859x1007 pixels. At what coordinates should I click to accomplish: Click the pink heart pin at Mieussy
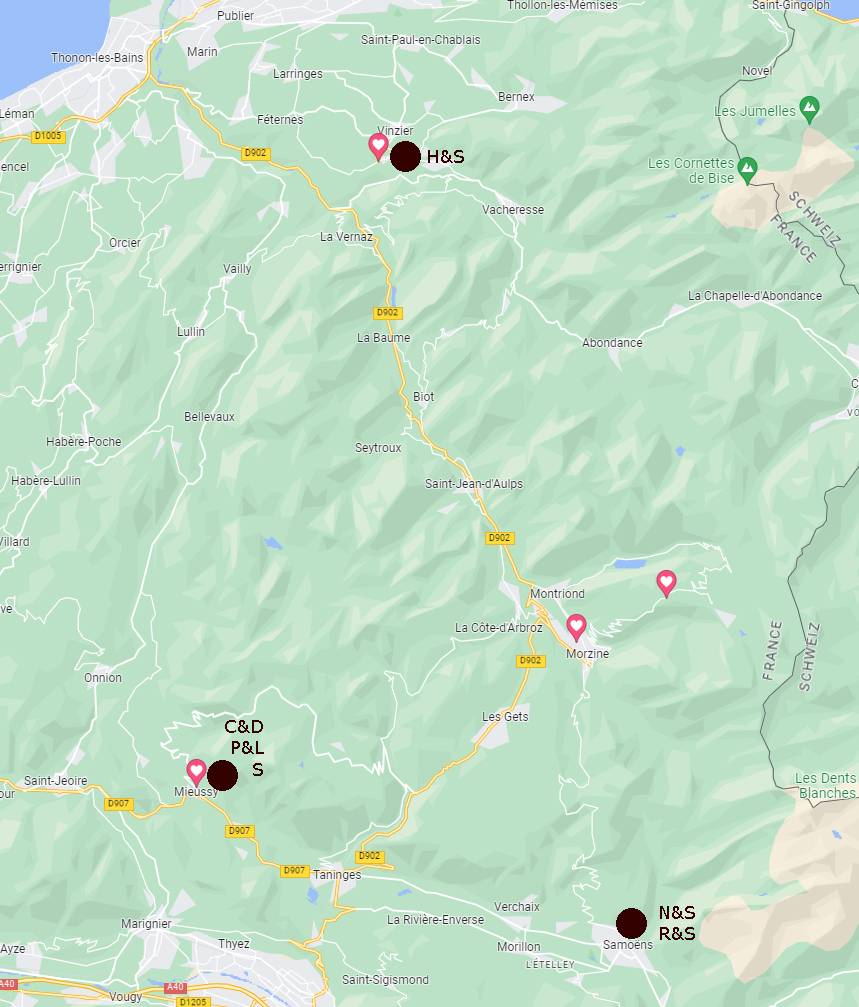(196, 772)
